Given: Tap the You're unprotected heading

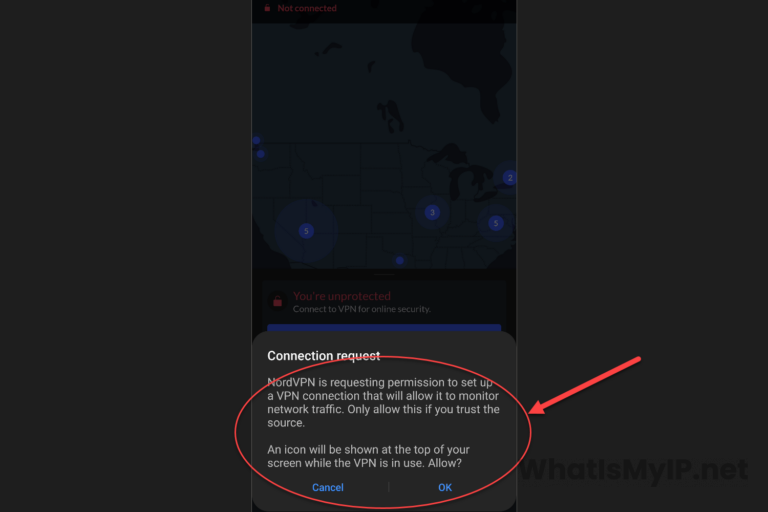Looking at the screenshot, I should tap(342, 296).
